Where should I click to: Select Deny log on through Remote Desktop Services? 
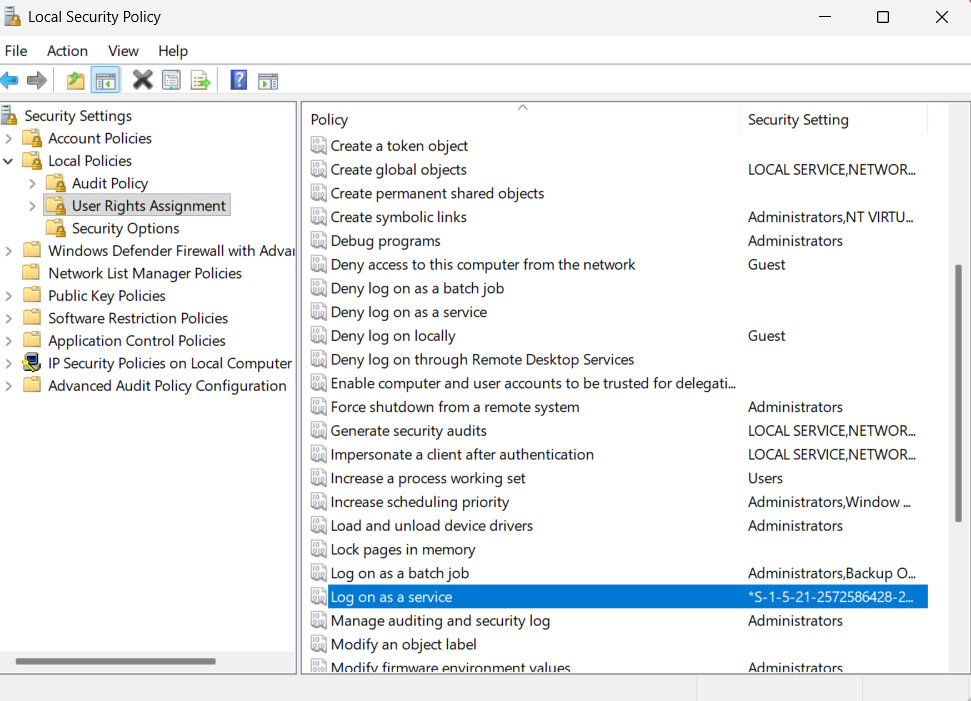click(x=482, y=360)
